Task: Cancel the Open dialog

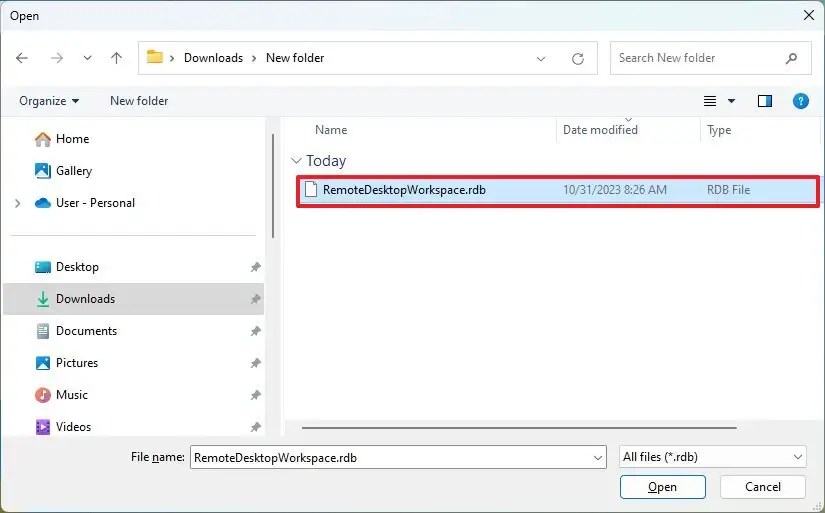Action: 762,487
